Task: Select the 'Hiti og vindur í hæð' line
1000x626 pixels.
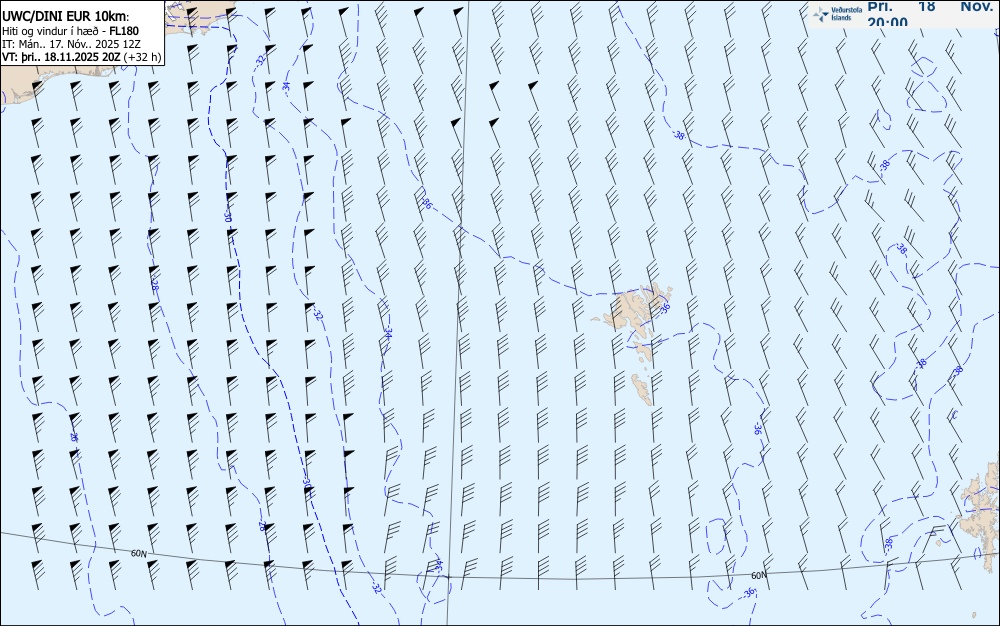Action: tap(48, 31)
